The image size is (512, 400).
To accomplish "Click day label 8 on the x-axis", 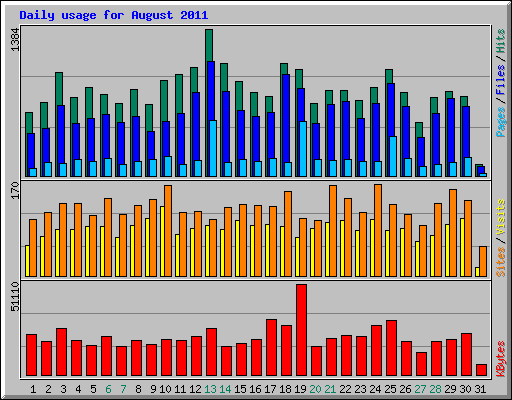I will [x=138, y=389].
